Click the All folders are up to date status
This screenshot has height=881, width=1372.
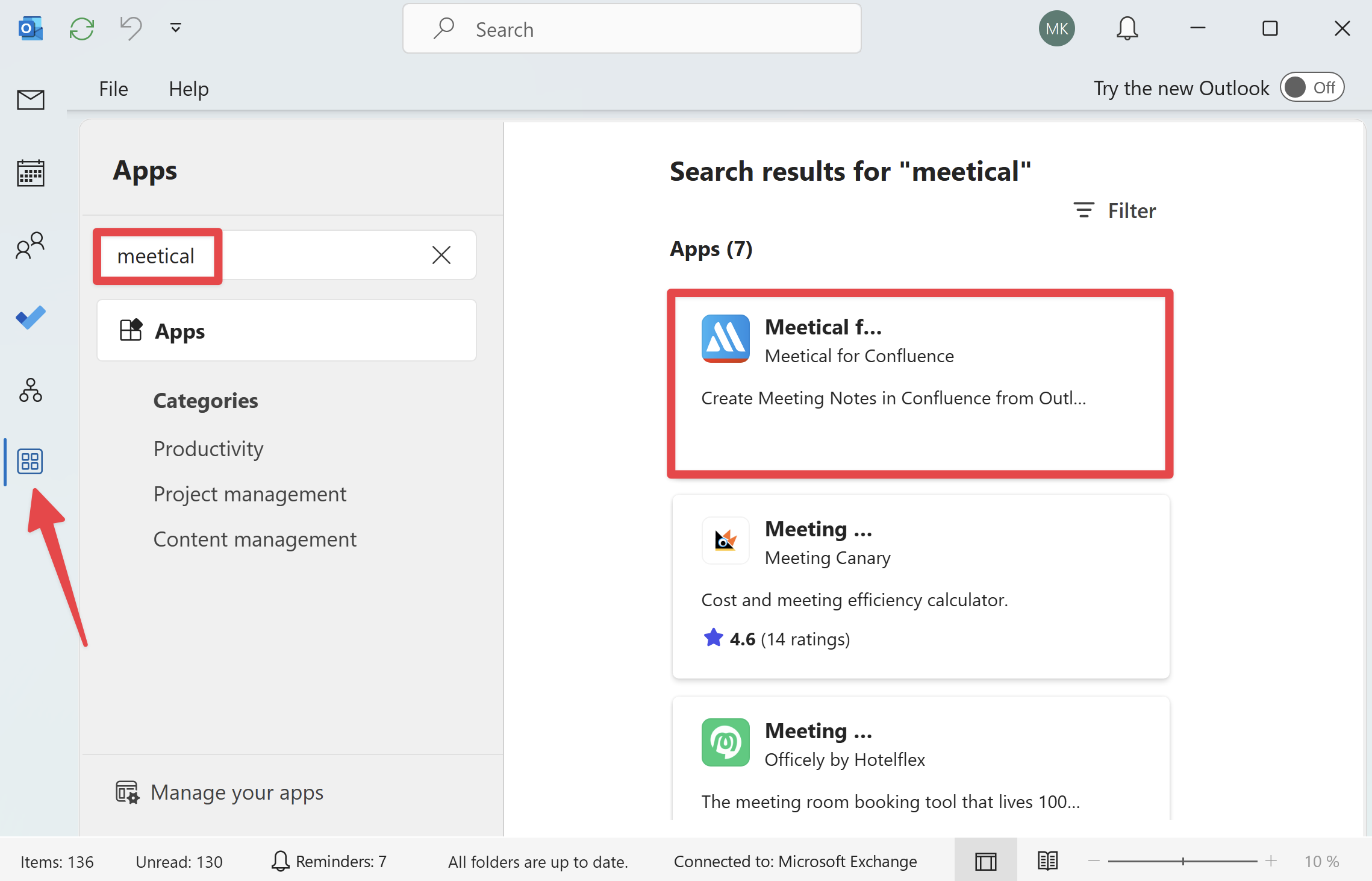538,862
